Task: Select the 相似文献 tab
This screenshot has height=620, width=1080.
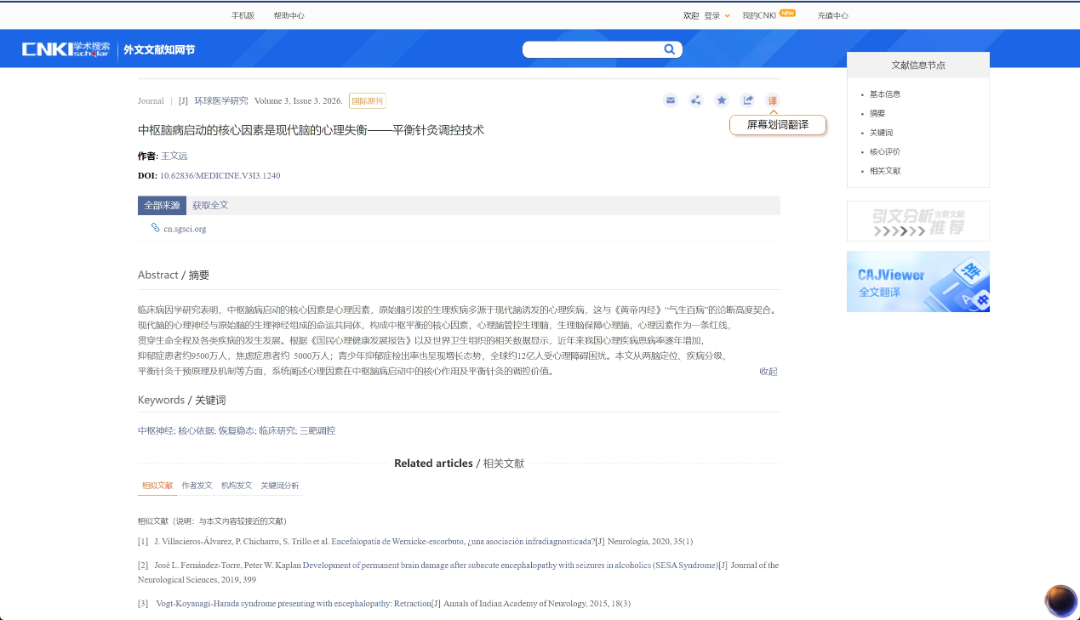Action: [157, 486]
